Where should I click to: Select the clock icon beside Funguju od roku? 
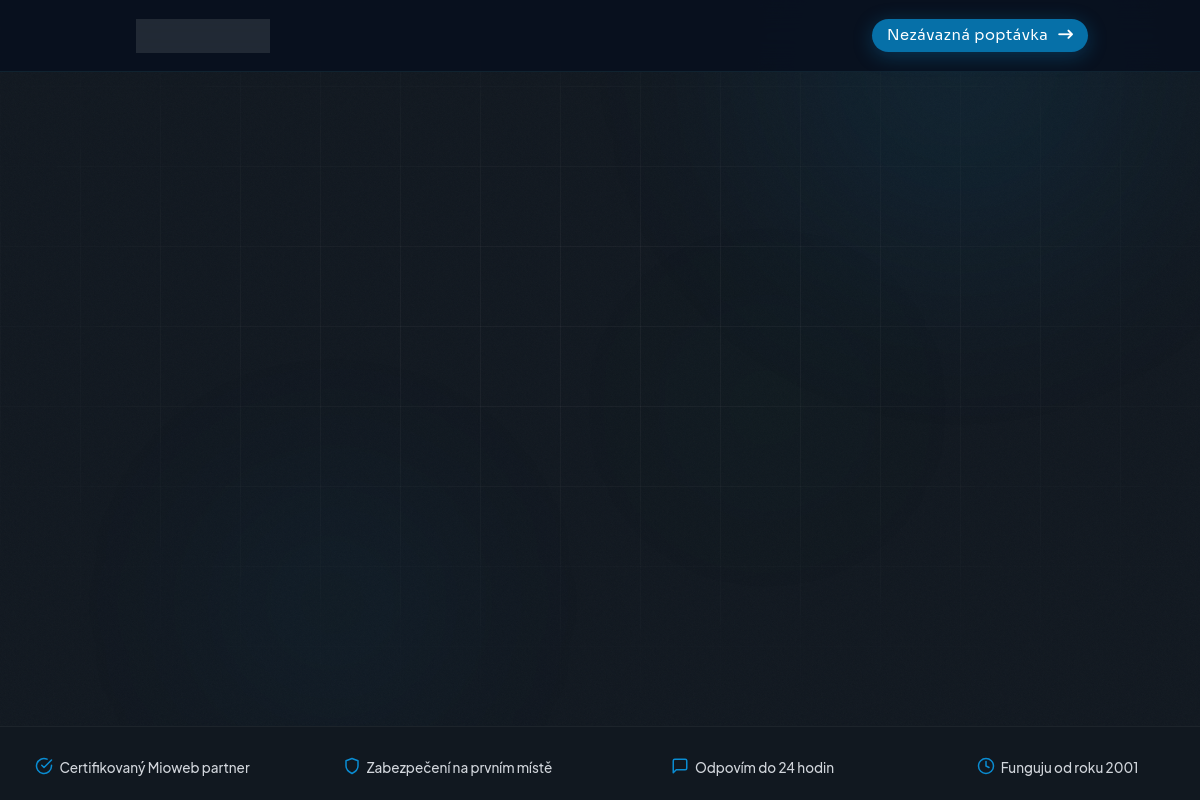click(x=986, y=766)
